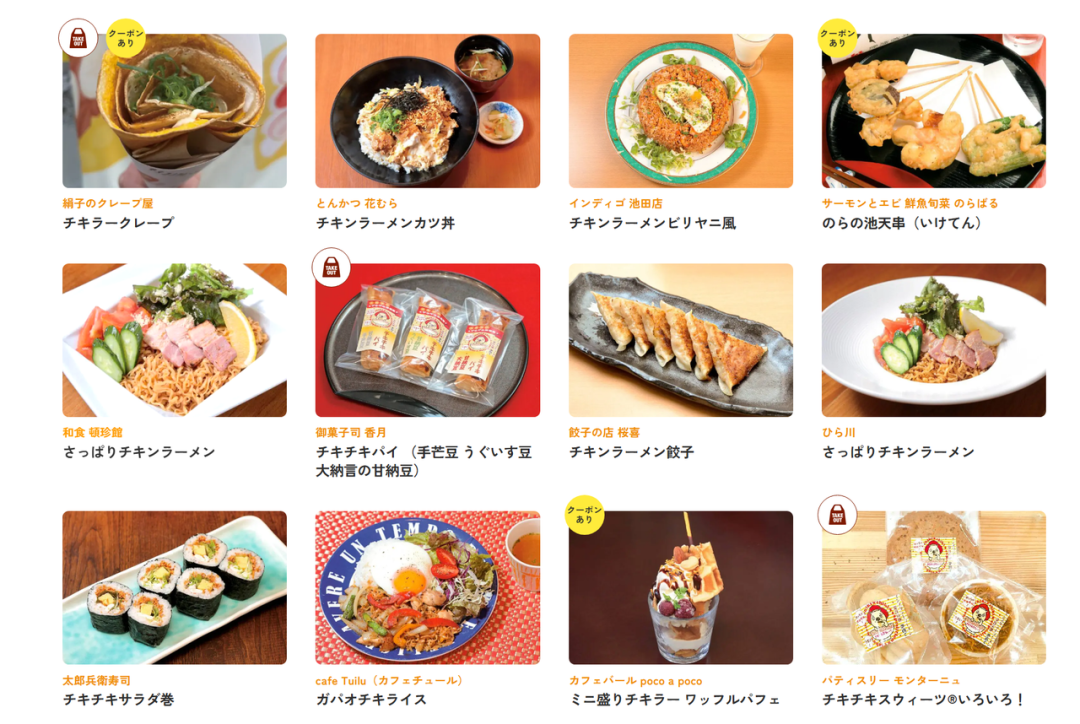Click the shop name とんかつ 花むら

click(x=357, y=203)
